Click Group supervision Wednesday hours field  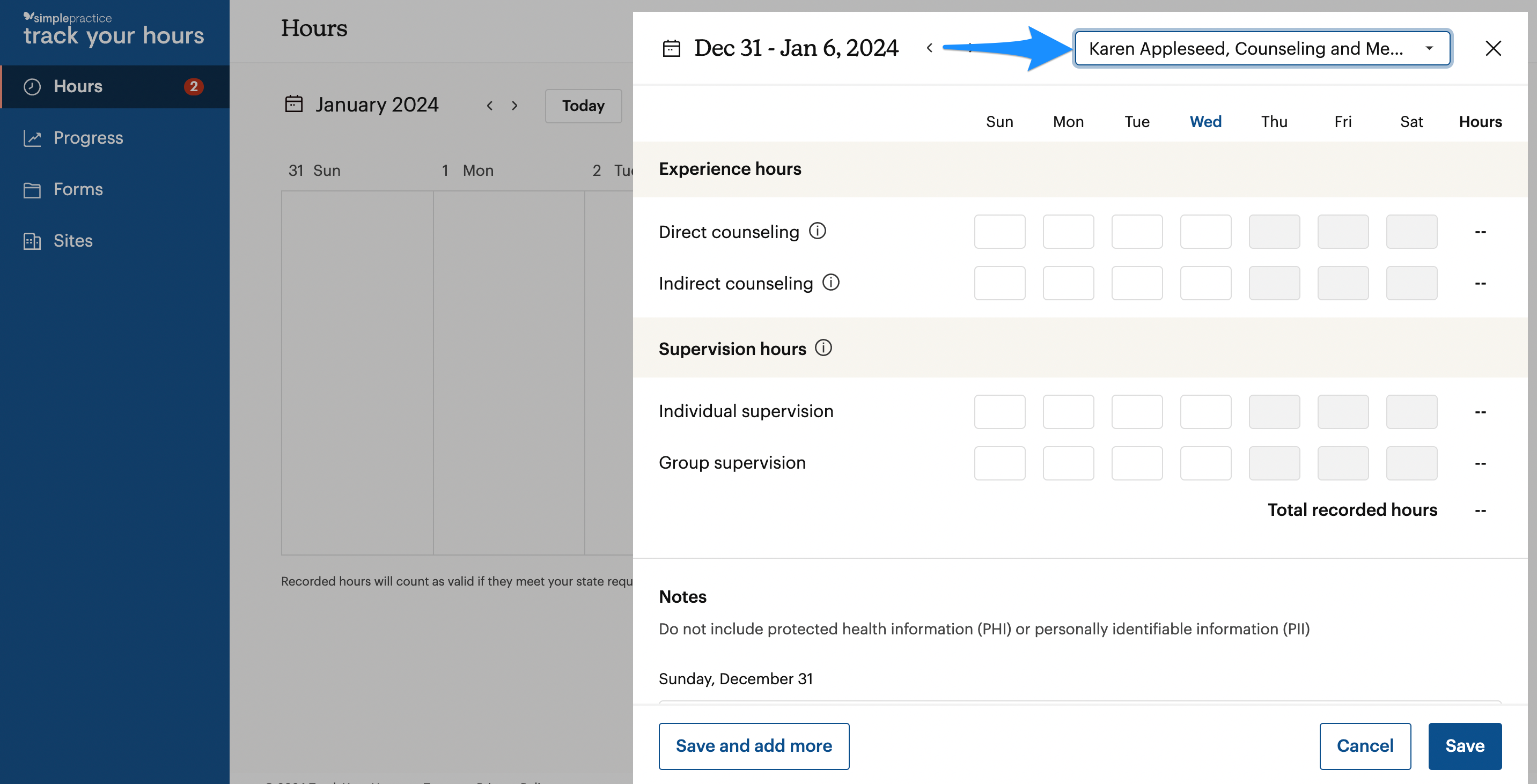pos(1205,463)
